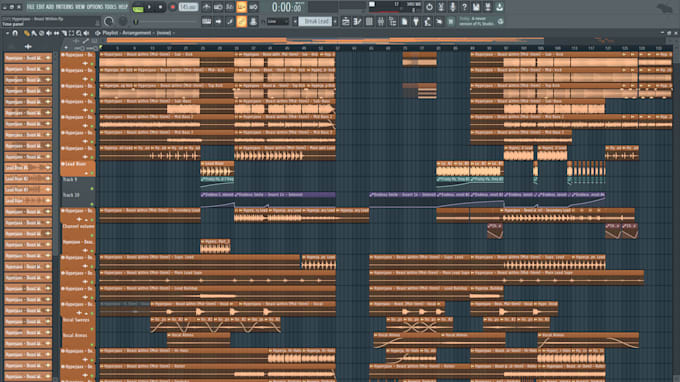The image size is (680, 382).
Task: Open the PATTERNS menu
Action: [x=65, y=7]
